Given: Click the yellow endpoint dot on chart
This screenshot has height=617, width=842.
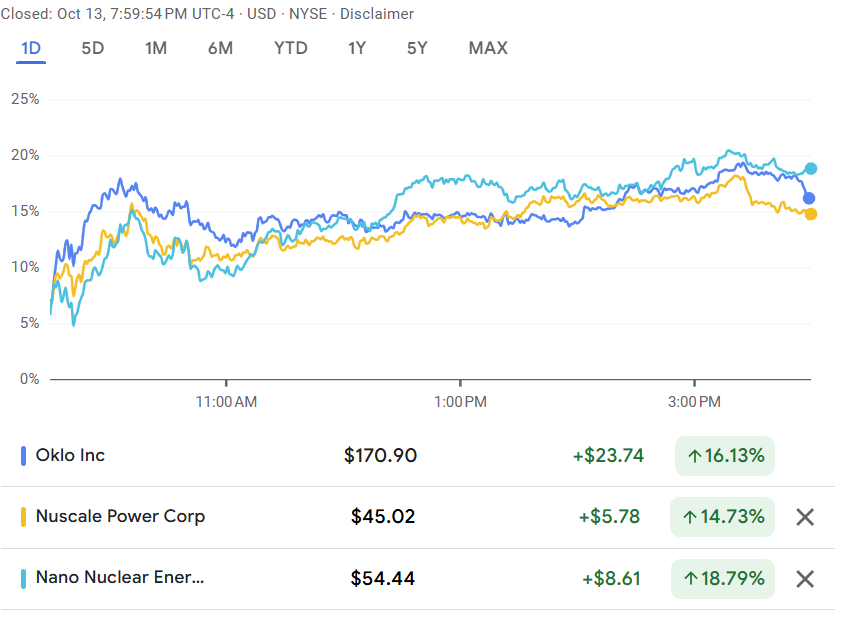Looking at the screenshot, I should [x=810, y=214].
